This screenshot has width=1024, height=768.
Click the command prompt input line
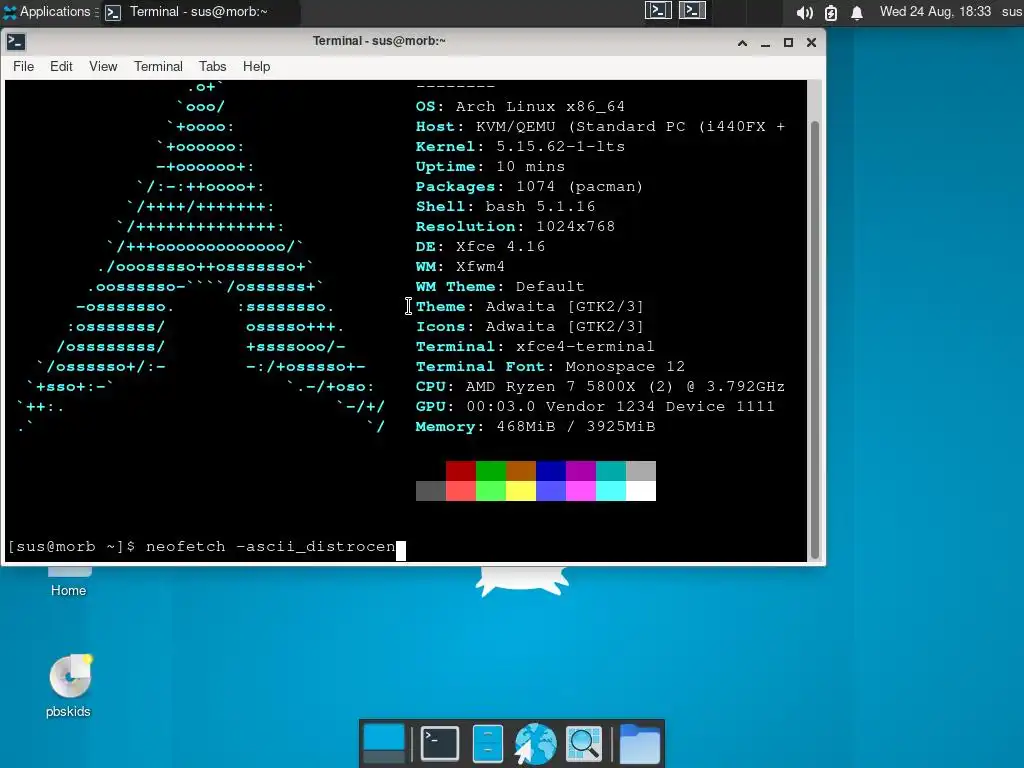206,547
